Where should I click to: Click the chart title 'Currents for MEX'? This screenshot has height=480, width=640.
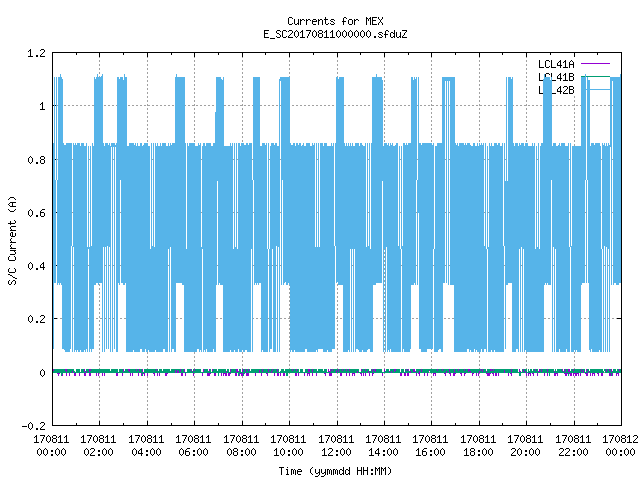[335, 21]
